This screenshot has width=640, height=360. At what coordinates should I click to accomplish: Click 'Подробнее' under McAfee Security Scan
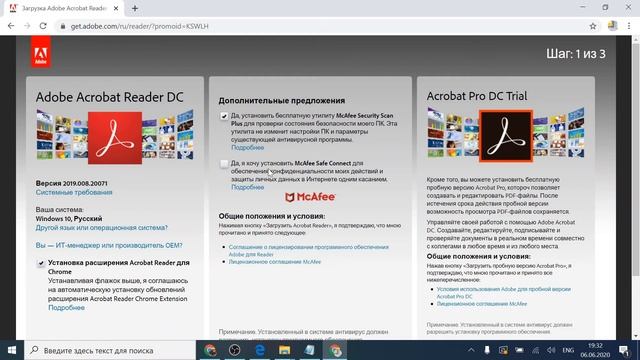click(247, 147)
